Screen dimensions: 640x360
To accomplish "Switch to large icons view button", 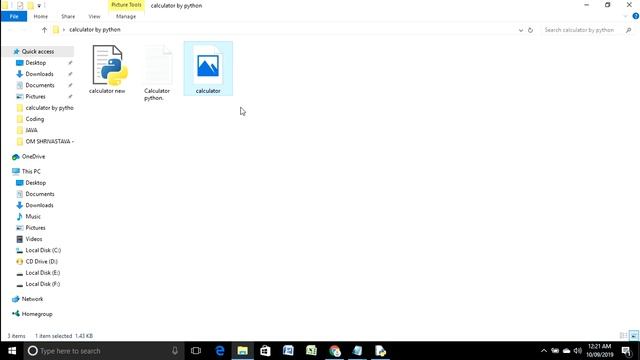I will pyautogui.click(x=633, y=336).
